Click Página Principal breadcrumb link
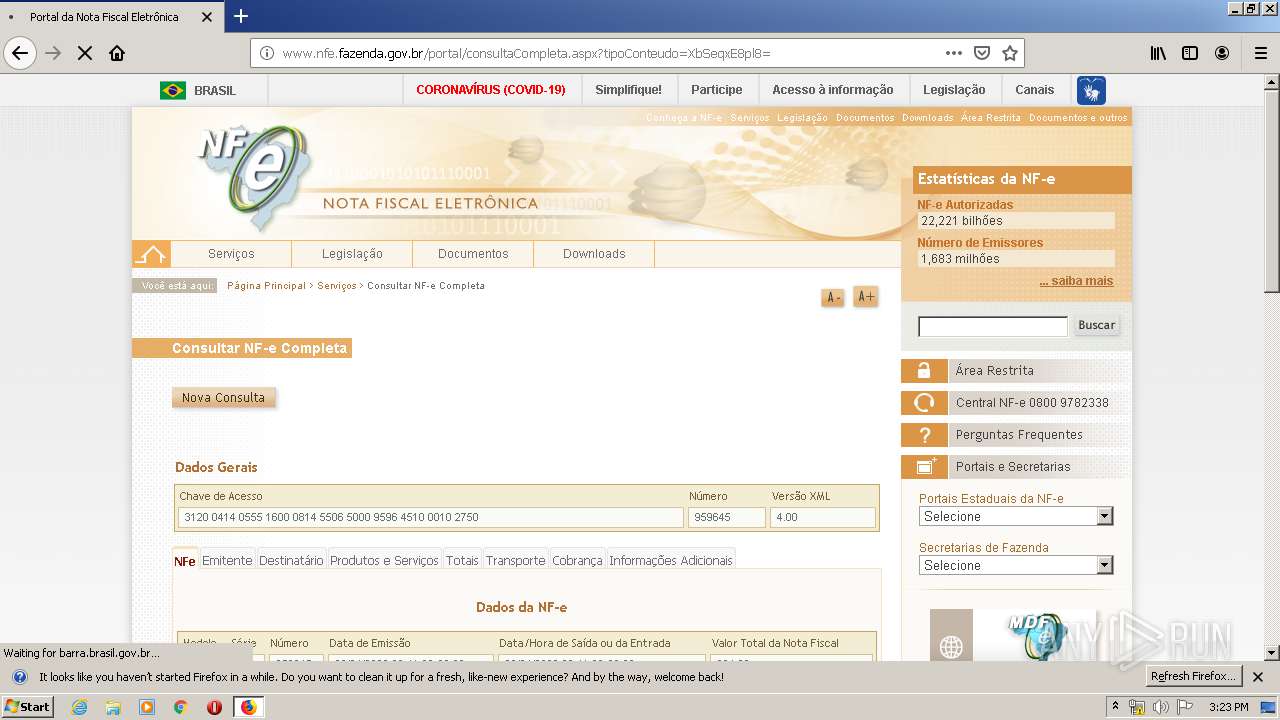Screen dimensions: 1280x720 (266, 286)
